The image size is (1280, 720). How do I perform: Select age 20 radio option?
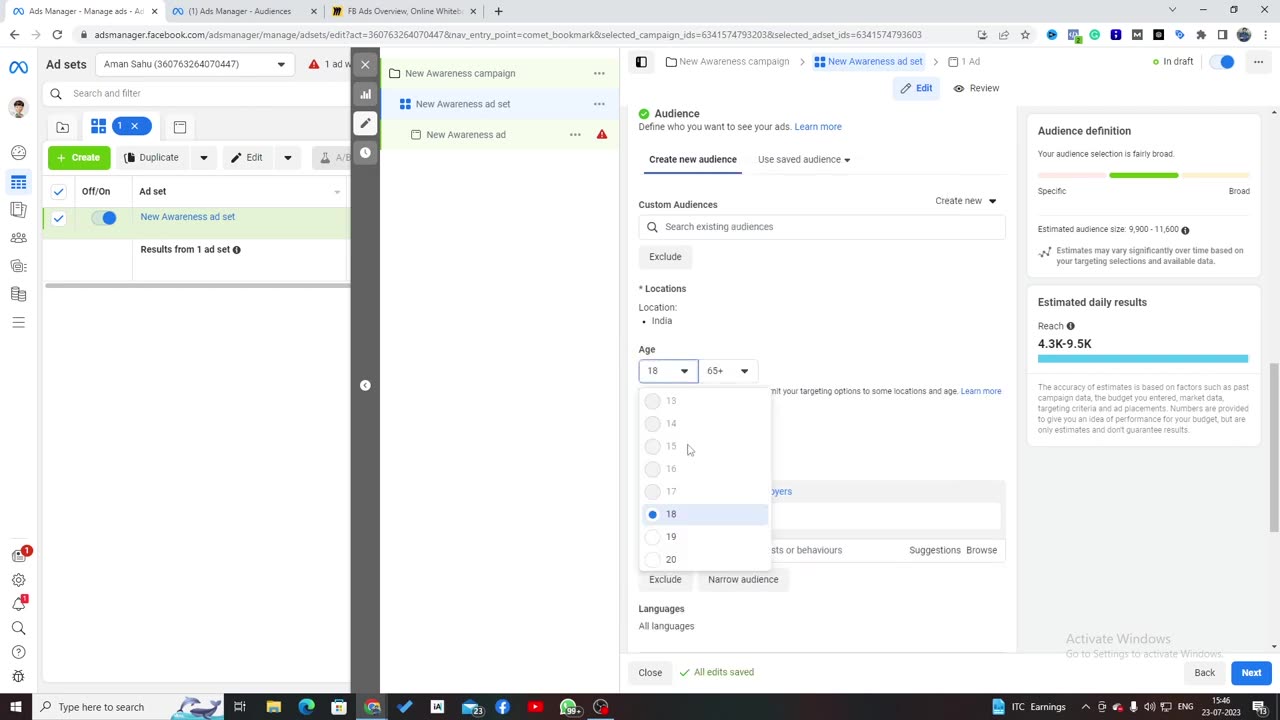tap(653, 560)
